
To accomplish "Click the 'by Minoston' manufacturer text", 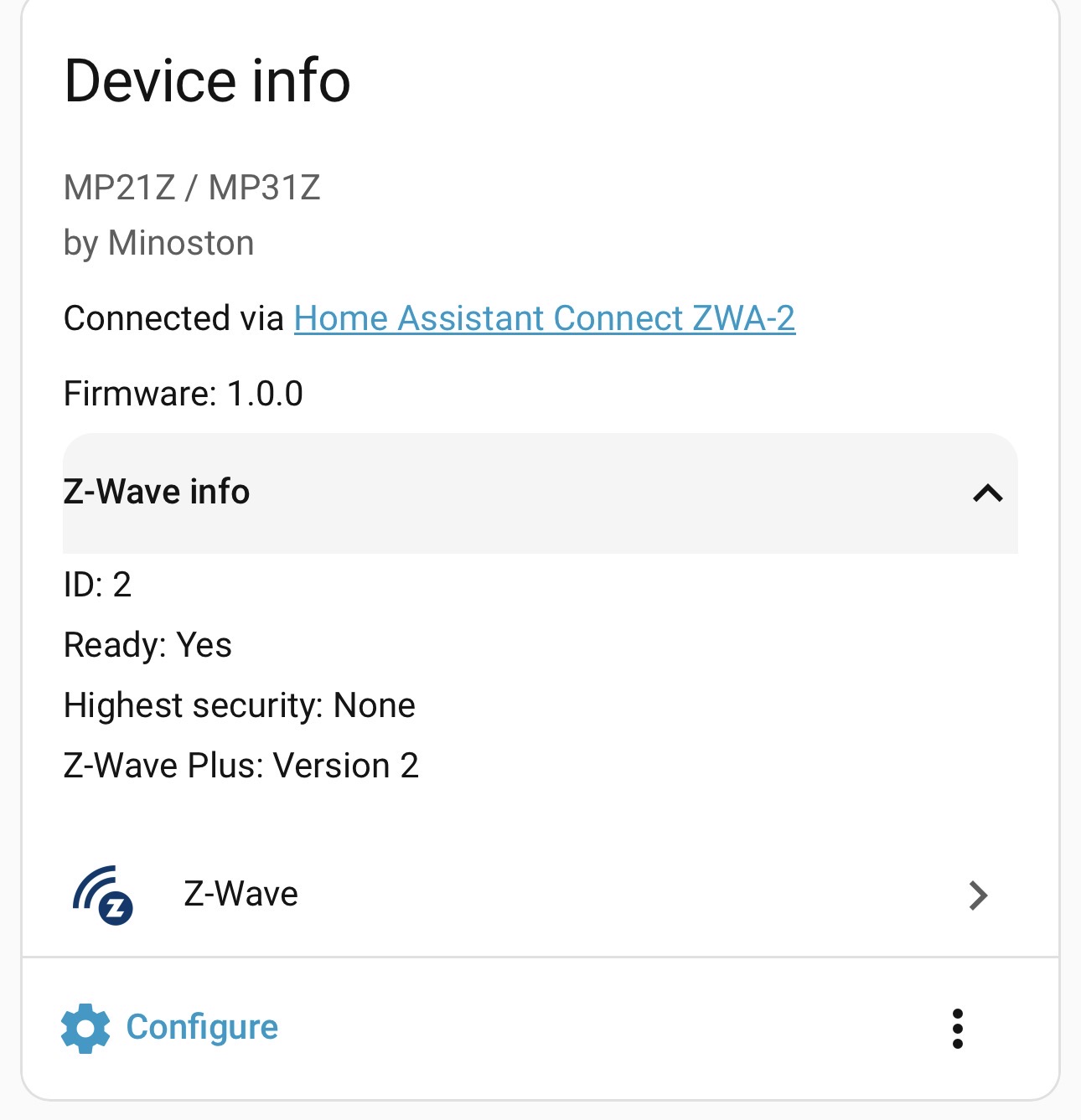I will coord(158,243).
